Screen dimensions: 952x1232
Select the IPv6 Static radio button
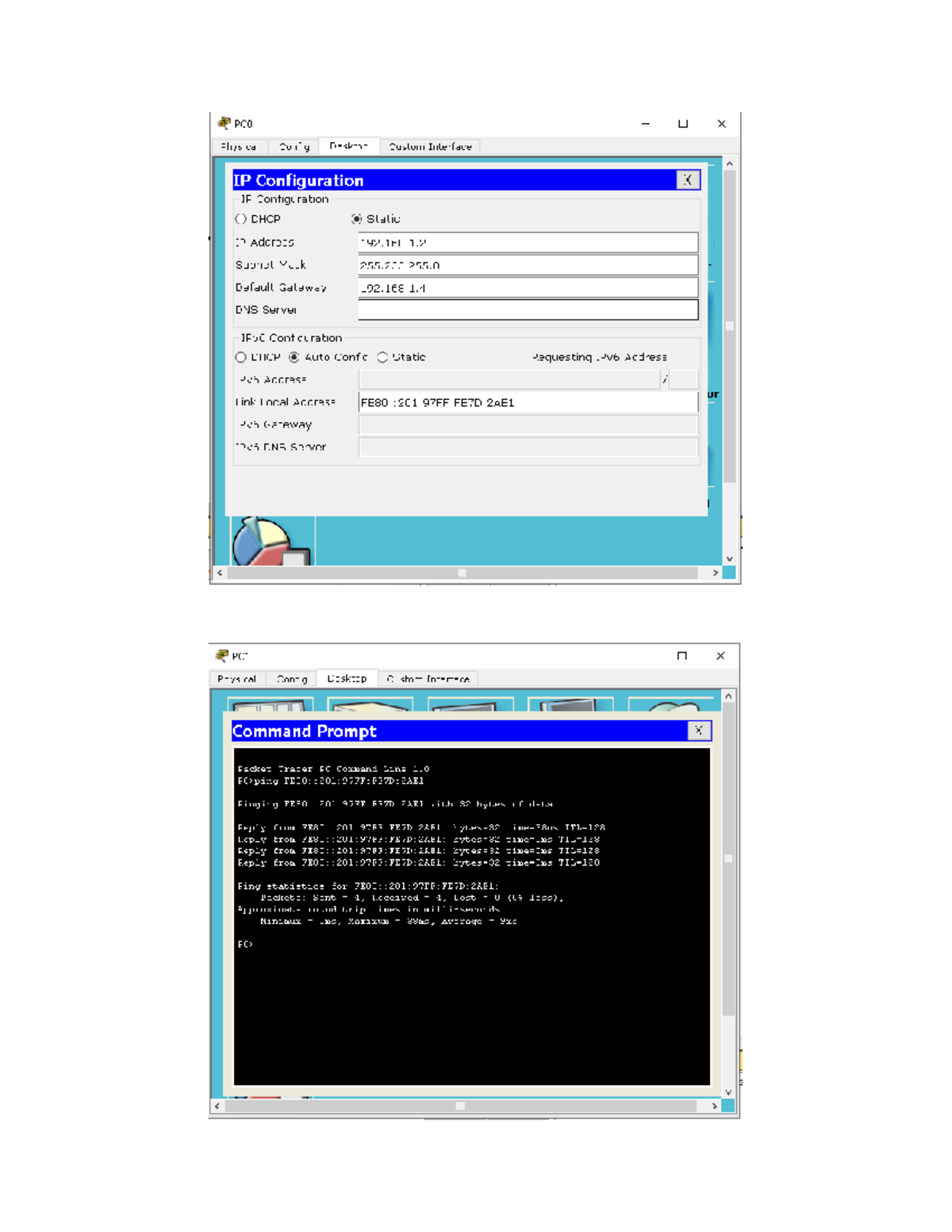(x=382, y=357)
